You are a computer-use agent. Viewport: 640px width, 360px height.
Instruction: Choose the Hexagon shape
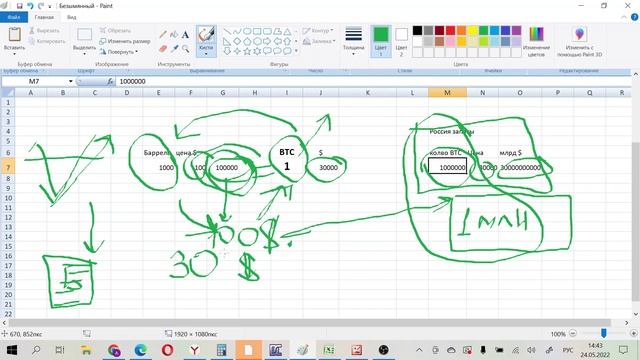(x=257, y=41)
